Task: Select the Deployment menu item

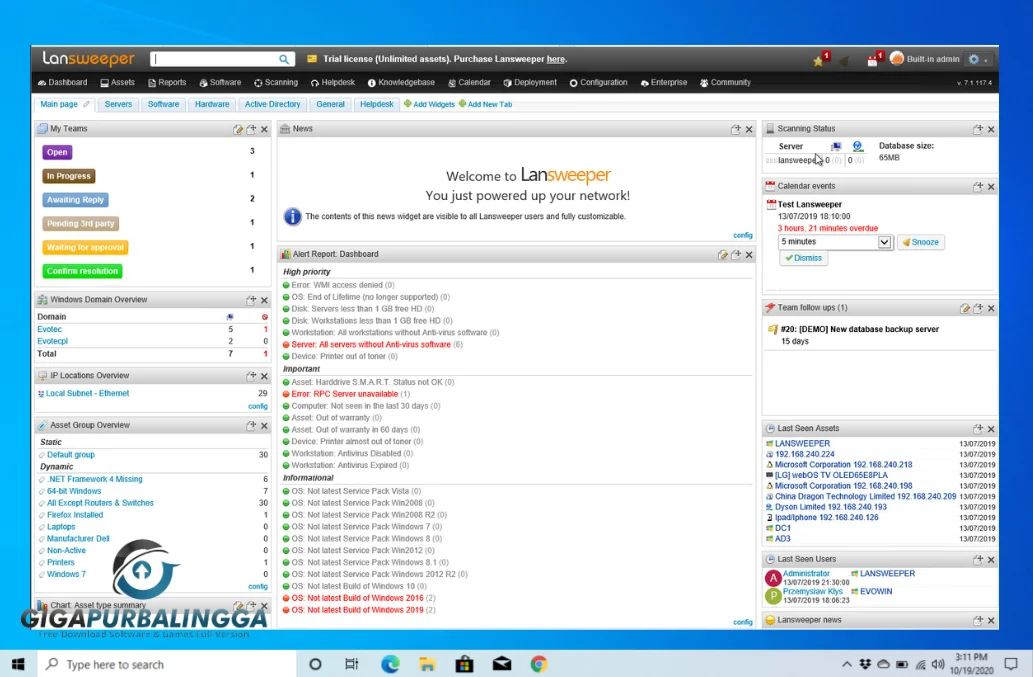Action: (534, 83)
